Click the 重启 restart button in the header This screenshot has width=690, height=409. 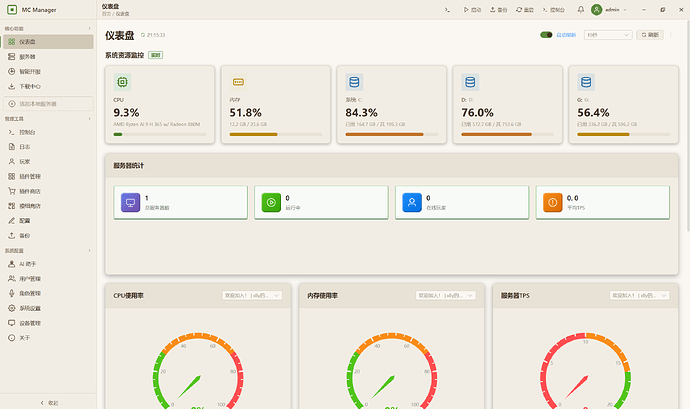point(525,10)
